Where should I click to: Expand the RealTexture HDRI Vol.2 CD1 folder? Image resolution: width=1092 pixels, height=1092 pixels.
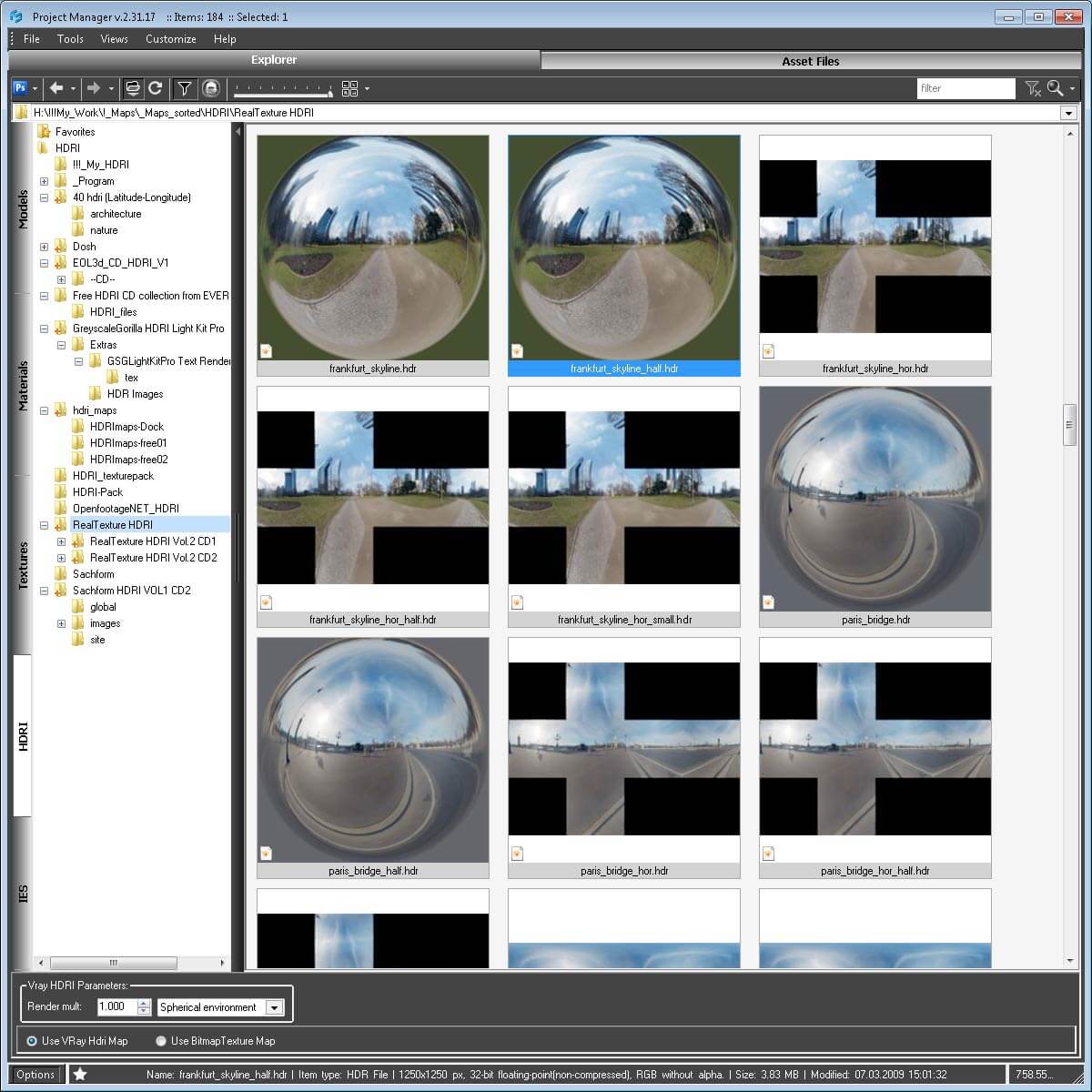click(61, 541)
